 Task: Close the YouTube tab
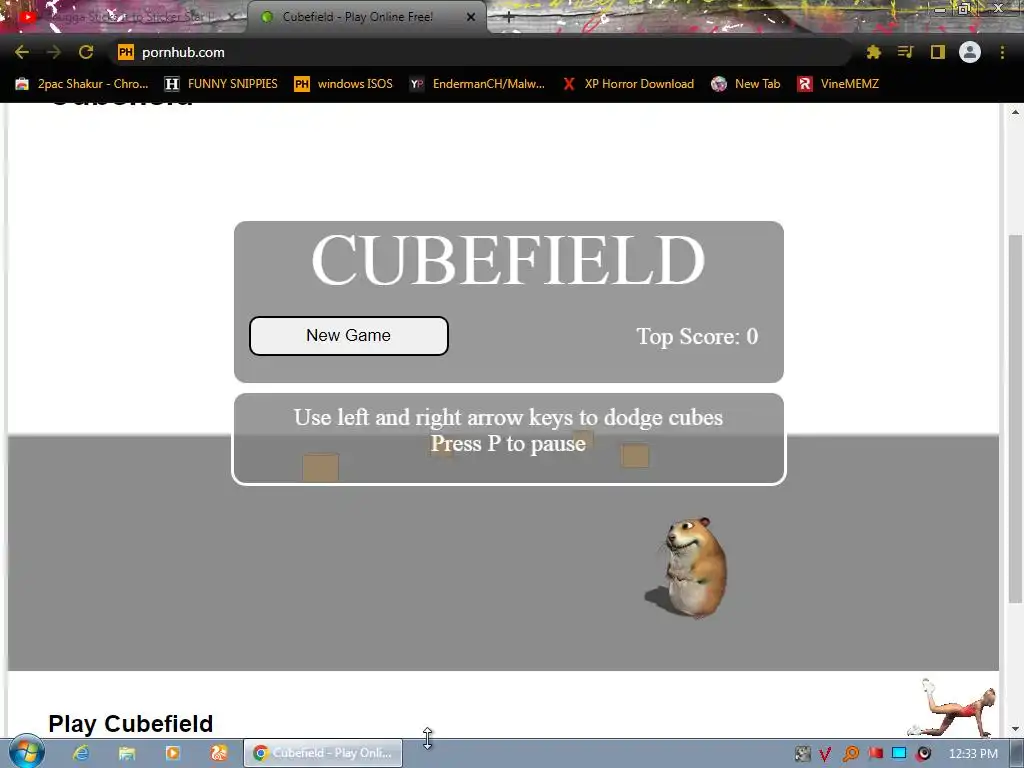(x=232, y=17)
